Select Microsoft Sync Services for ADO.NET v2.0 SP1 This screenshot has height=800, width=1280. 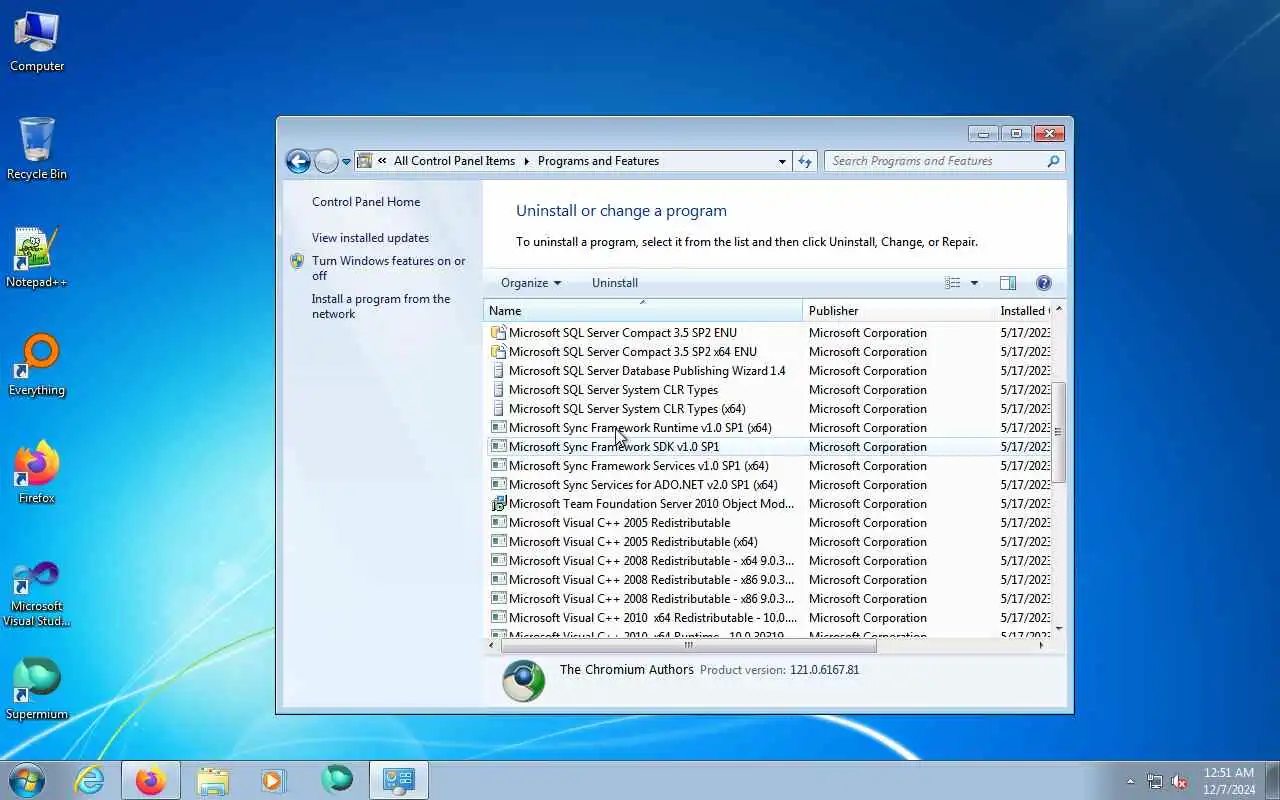768,485
